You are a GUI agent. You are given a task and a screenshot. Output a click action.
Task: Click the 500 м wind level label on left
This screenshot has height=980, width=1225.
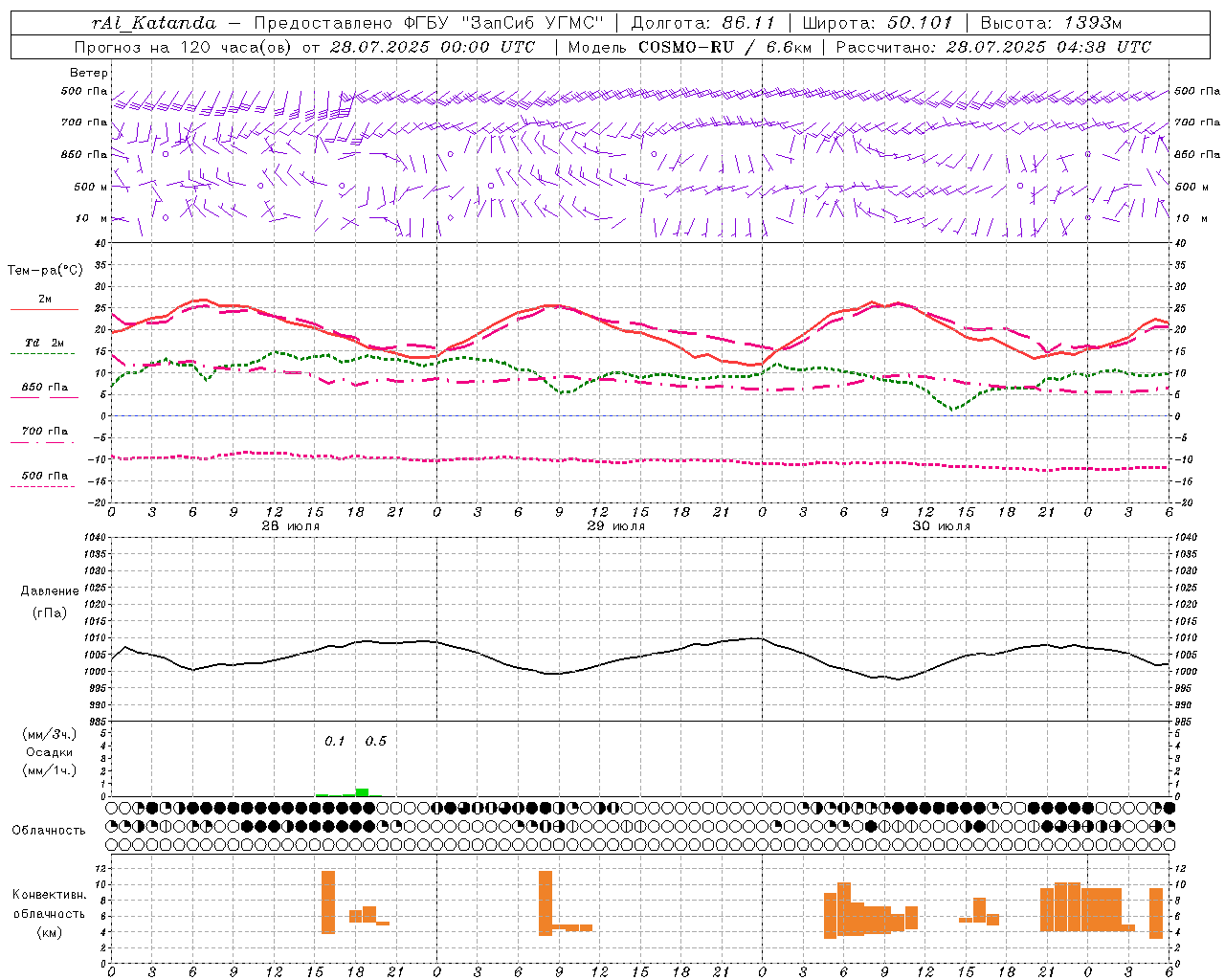[x=90, y=187]
